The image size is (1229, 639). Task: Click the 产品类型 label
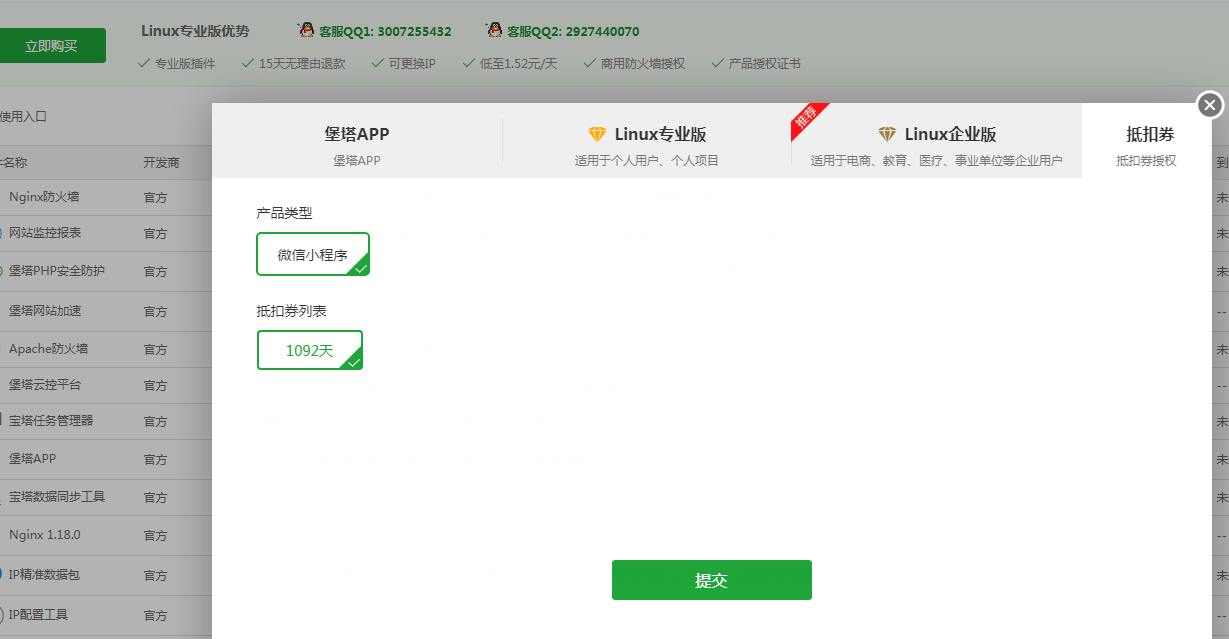(284, 213)
